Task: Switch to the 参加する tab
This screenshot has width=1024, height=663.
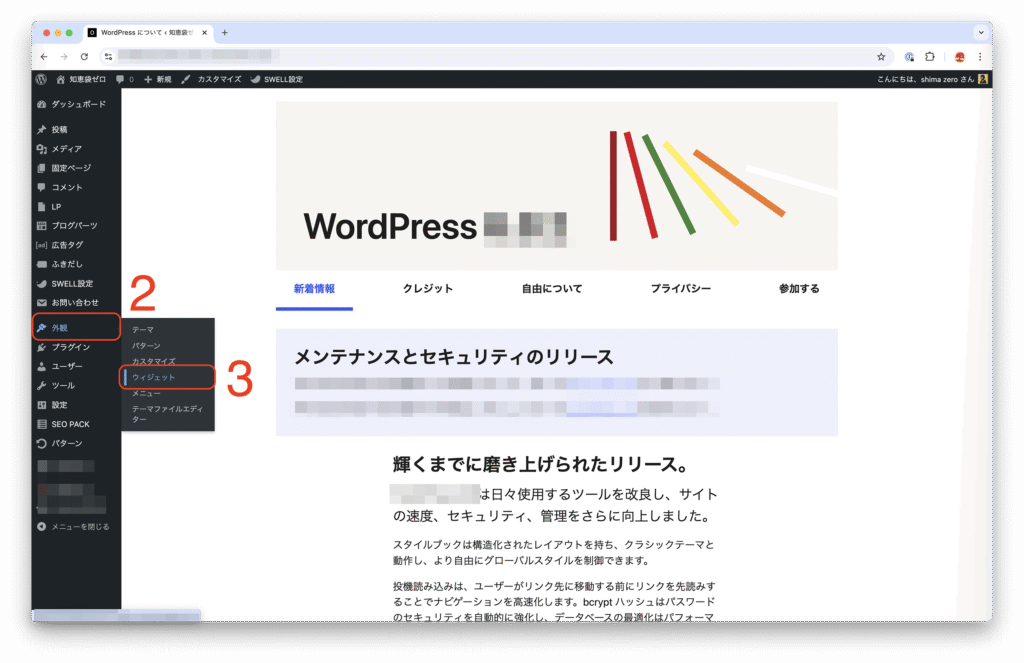Action: click(x=799, y=289)
